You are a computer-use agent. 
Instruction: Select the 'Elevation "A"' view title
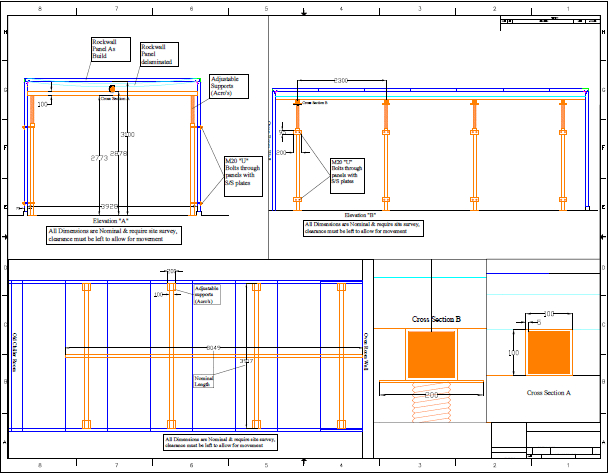click(x=111, y=221)
